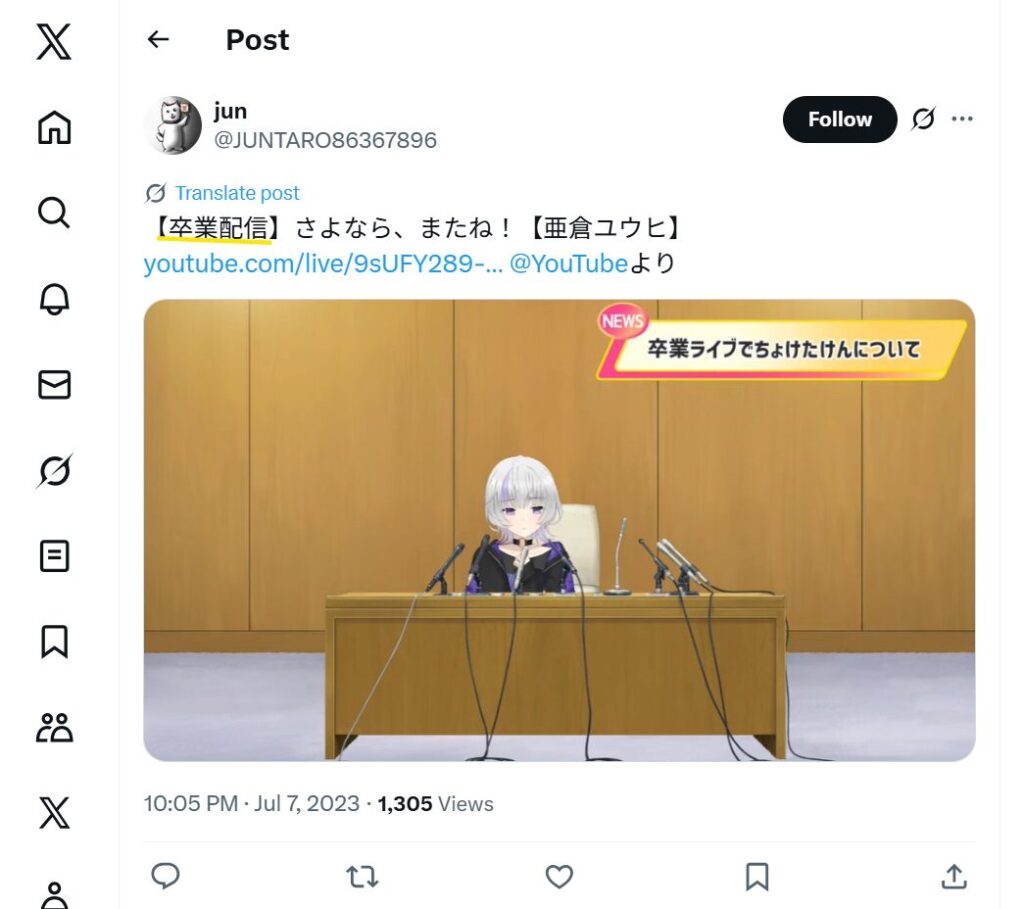Screen dimensions: 1024x909
Task: Like the post with heart icon
Action: 559,876
